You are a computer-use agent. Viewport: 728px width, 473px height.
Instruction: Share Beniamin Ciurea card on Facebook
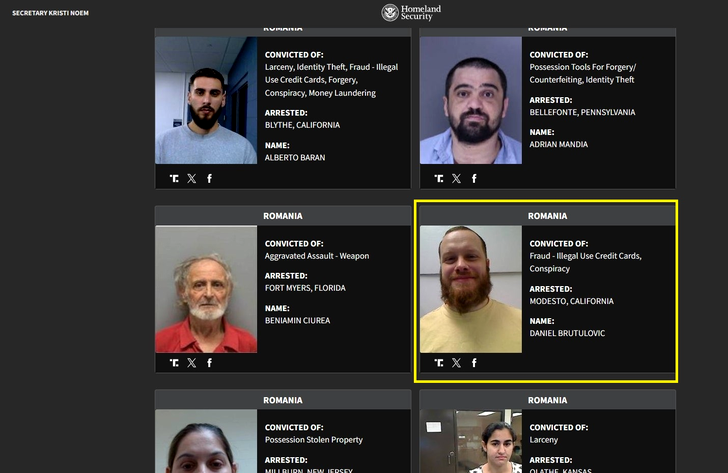(209, 363)
